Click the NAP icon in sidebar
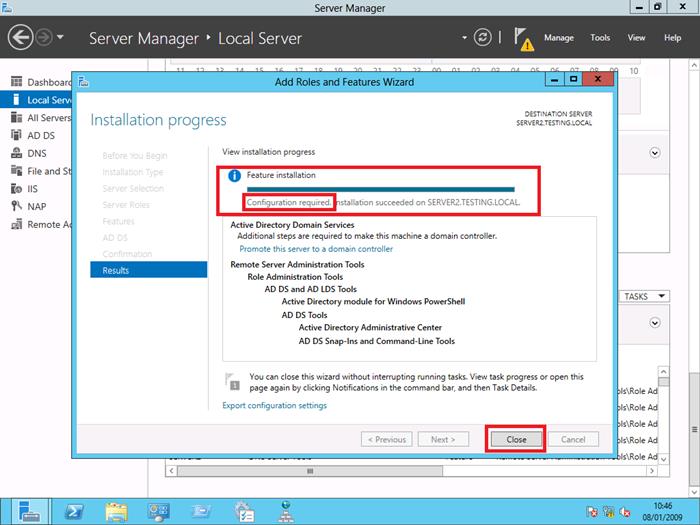 point(16,206)
